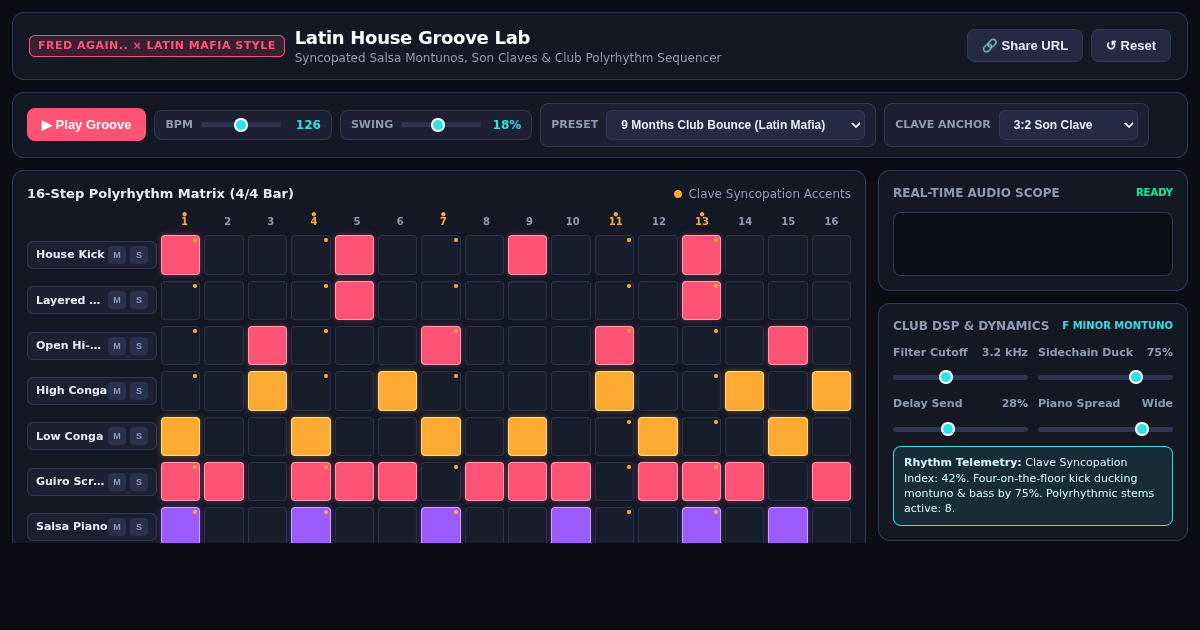Toggle High Conga step 11
Image resolution: width=1200 pixels, height=630 pixels.
(614, 391)
